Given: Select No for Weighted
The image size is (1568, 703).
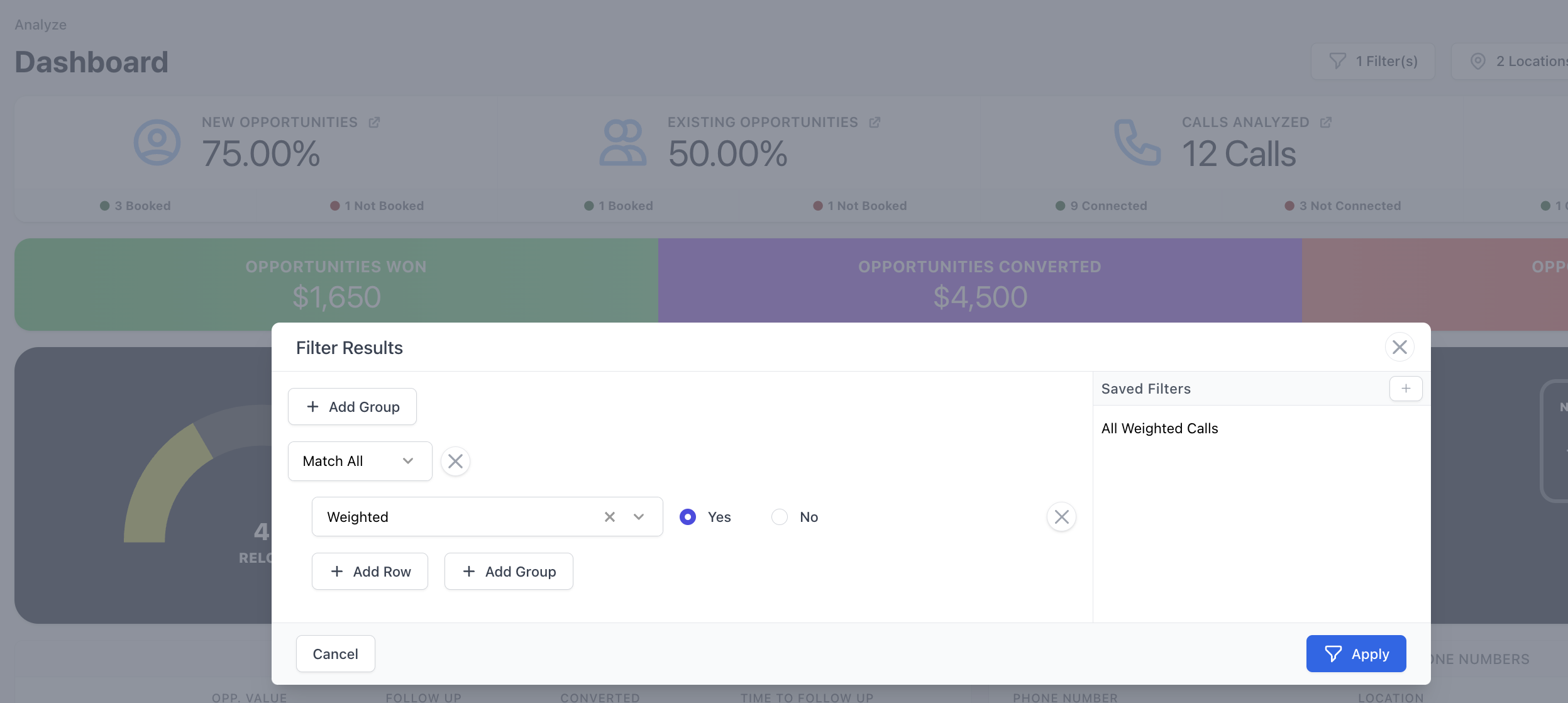Looking at the screenshot, I should coord(780,517).
